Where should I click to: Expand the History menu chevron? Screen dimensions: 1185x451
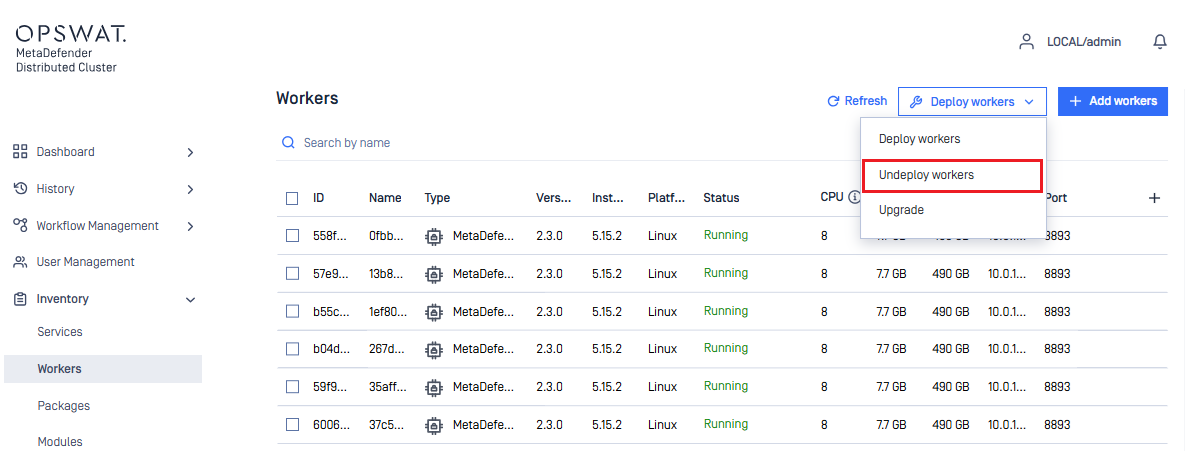(x=190, y=189)
